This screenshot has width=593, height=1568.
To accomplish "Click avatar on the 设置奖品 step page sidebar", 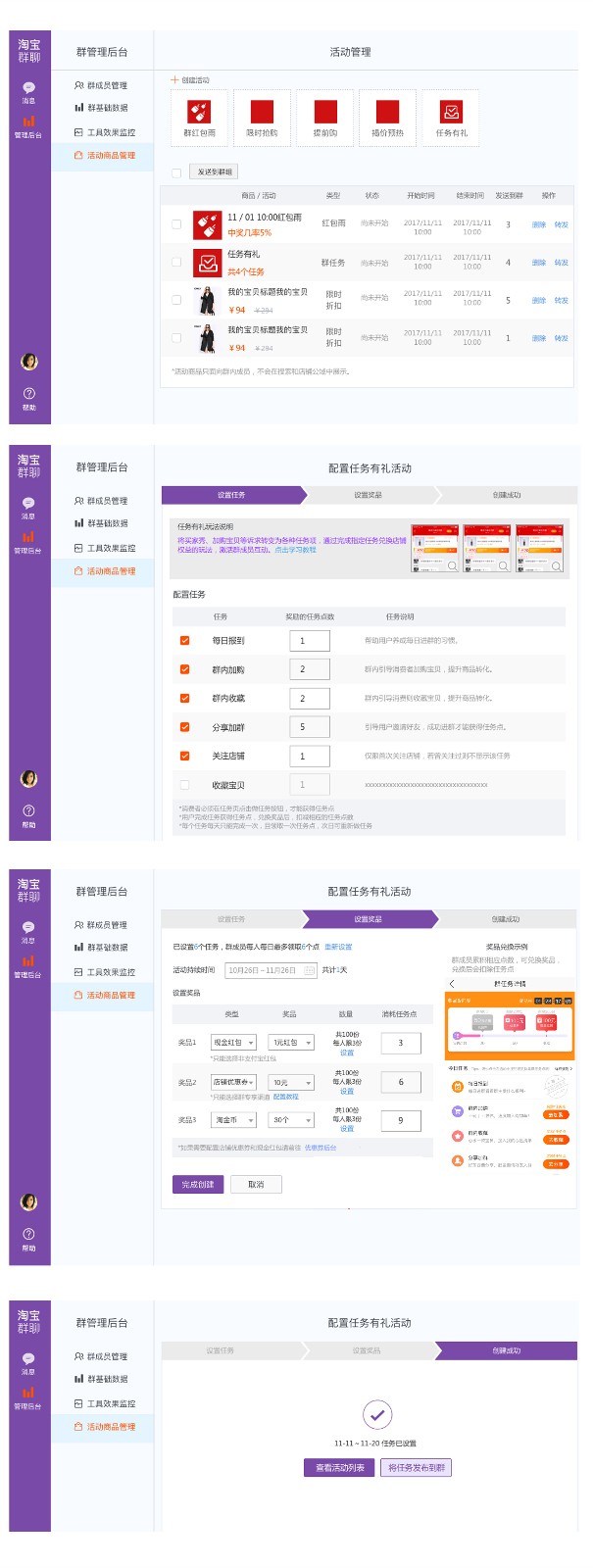I will (29, 1202).
